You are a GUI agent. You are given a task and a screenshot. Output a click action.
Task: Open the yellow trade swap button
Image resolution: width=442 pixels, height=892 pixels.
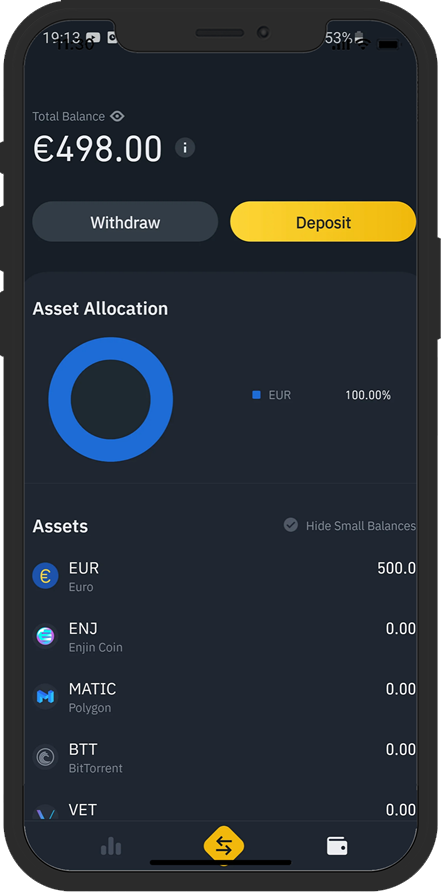(224, 846)
